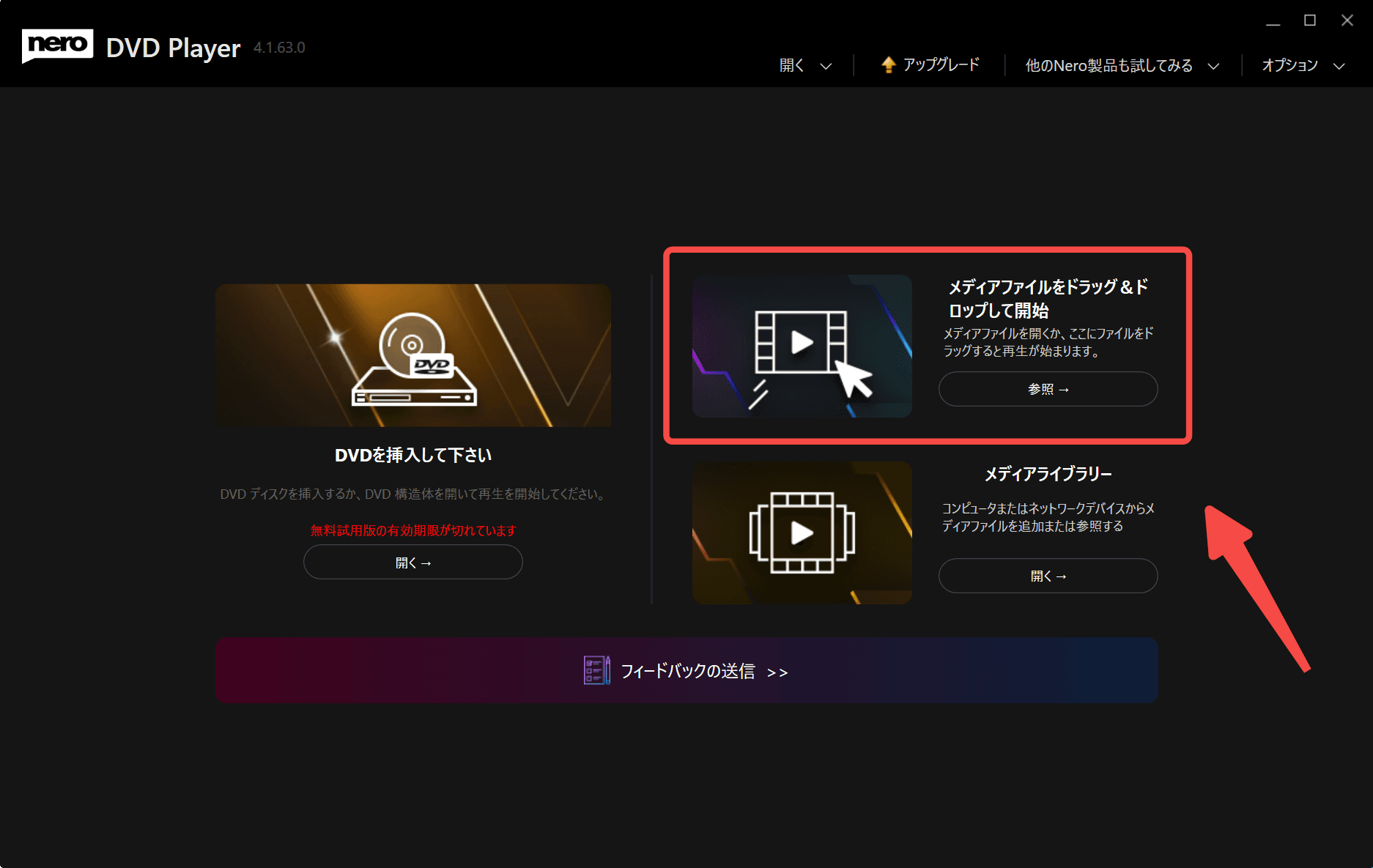Click フィードバックの送信 banner link
This screenshot has height=868, width=1373.
pyautogui.click(x=686, y=670)
